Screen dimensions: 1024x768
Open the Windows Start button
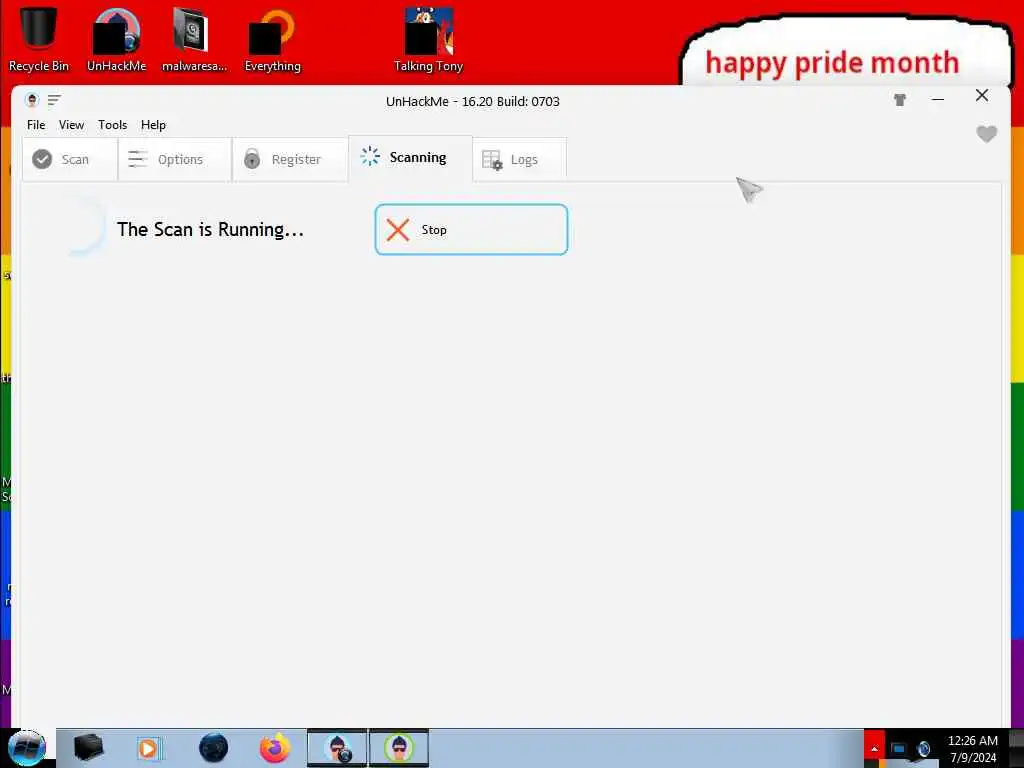pos(27,748)
